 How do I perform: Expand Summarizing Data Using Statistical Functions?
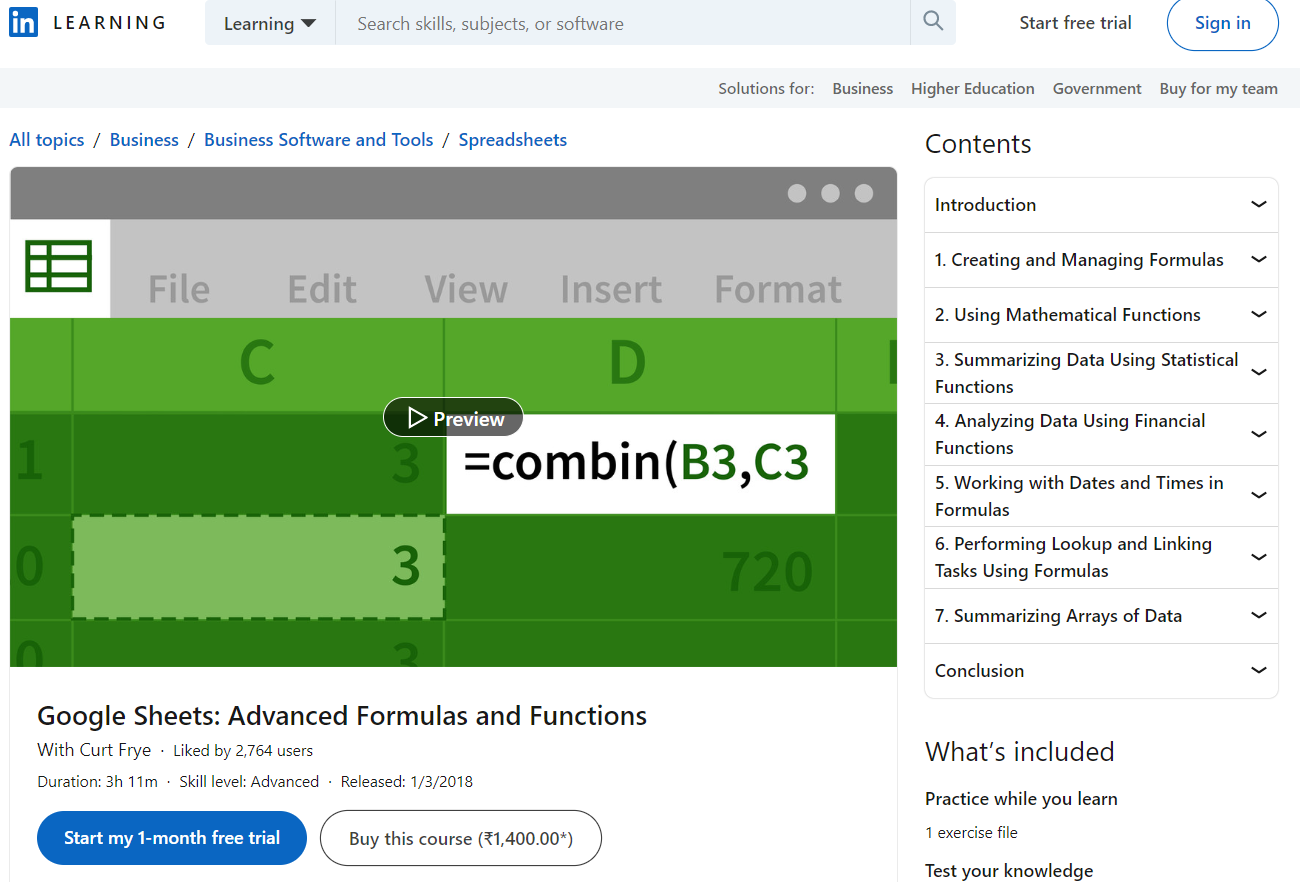pos(1101,373)
